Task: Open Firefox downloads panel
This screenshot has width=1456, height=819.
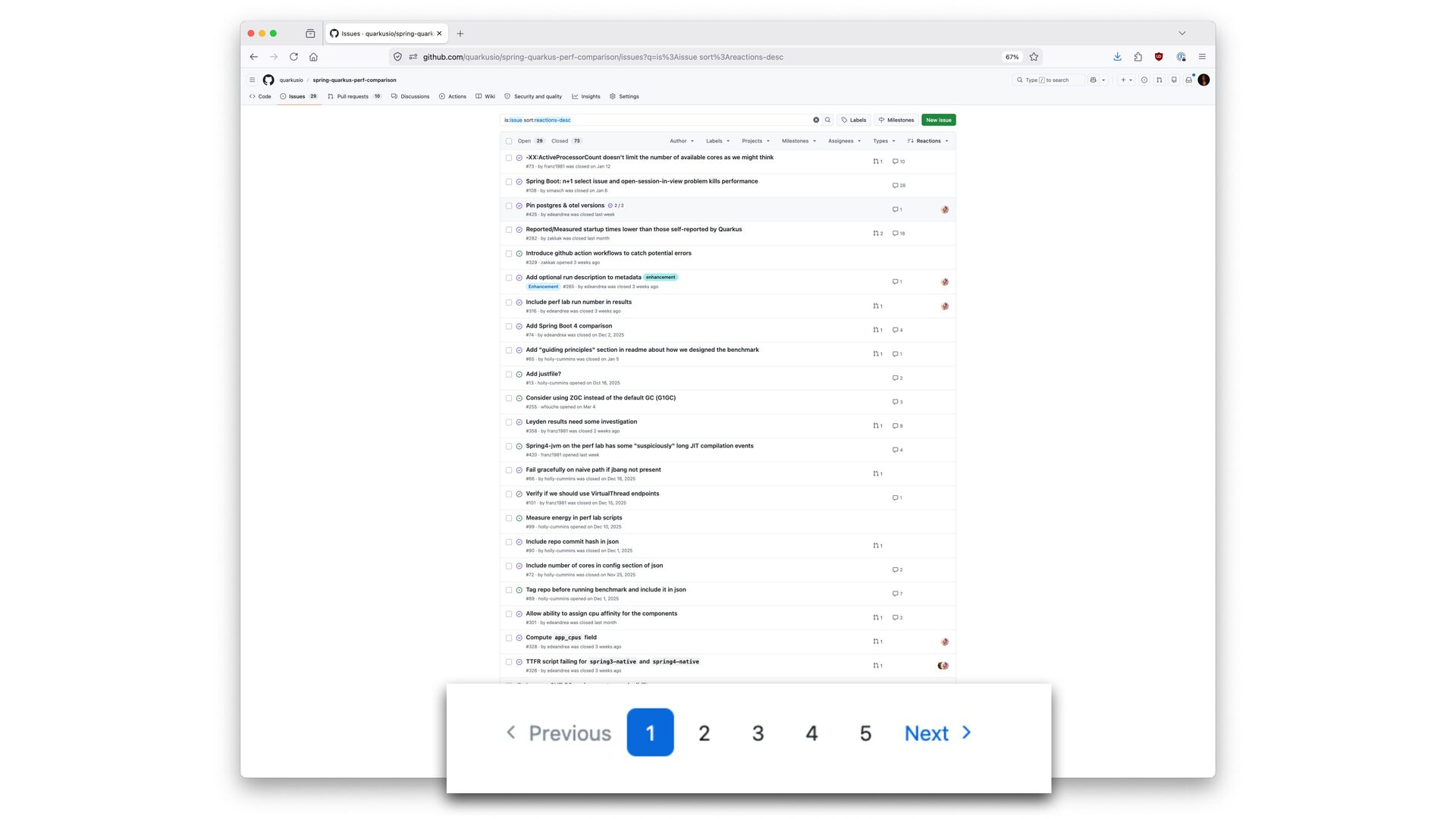Action: pos(1117,57)
